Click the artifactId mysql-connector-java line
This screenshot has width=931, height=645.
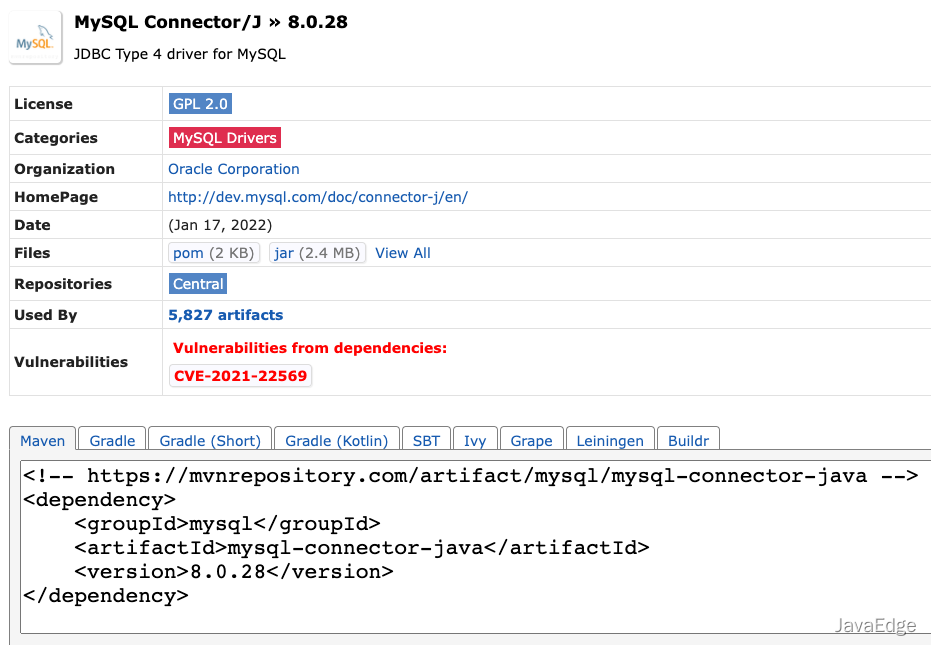coord(362,548)
